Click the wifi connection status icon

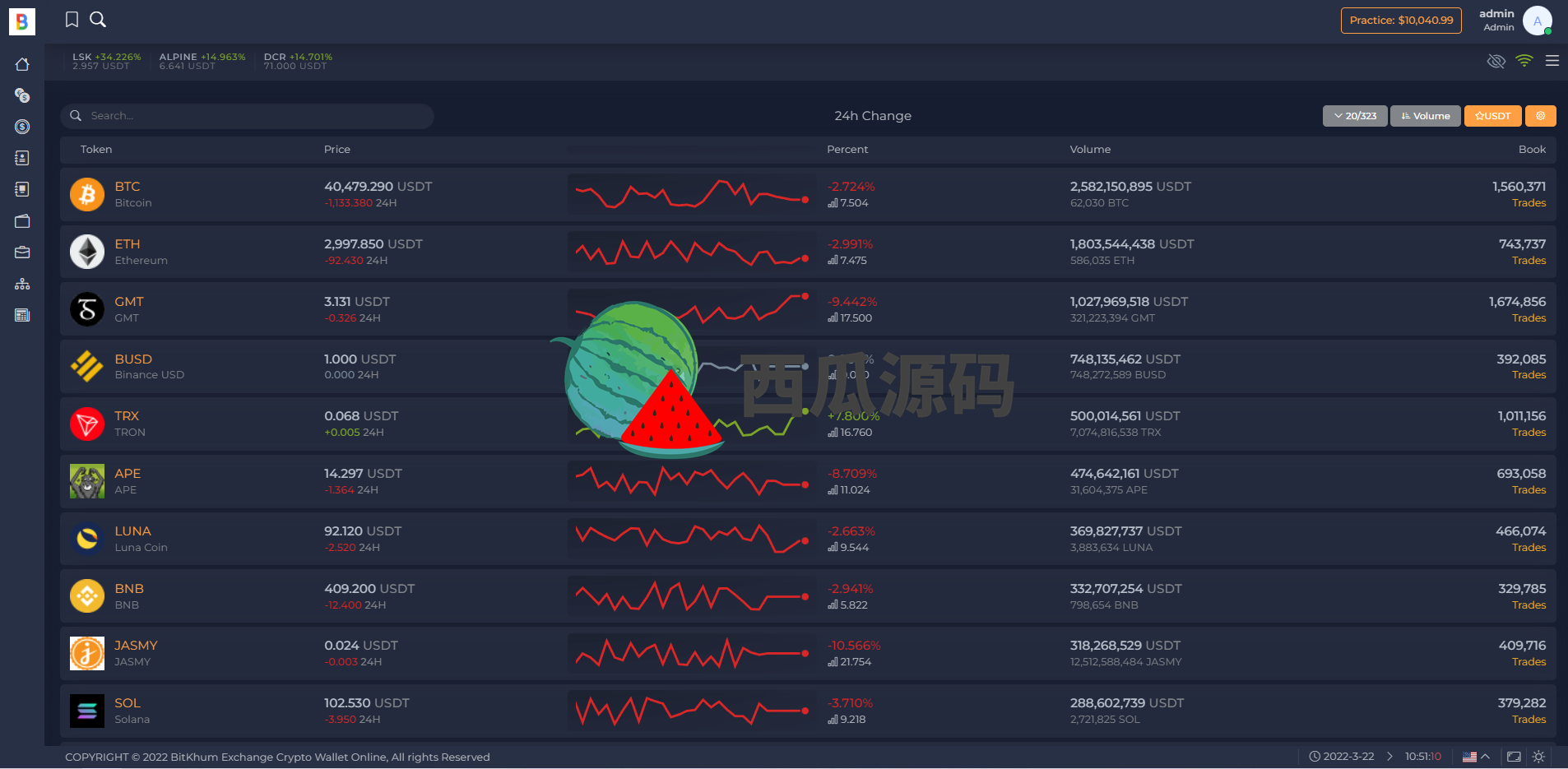point(1524,61)
